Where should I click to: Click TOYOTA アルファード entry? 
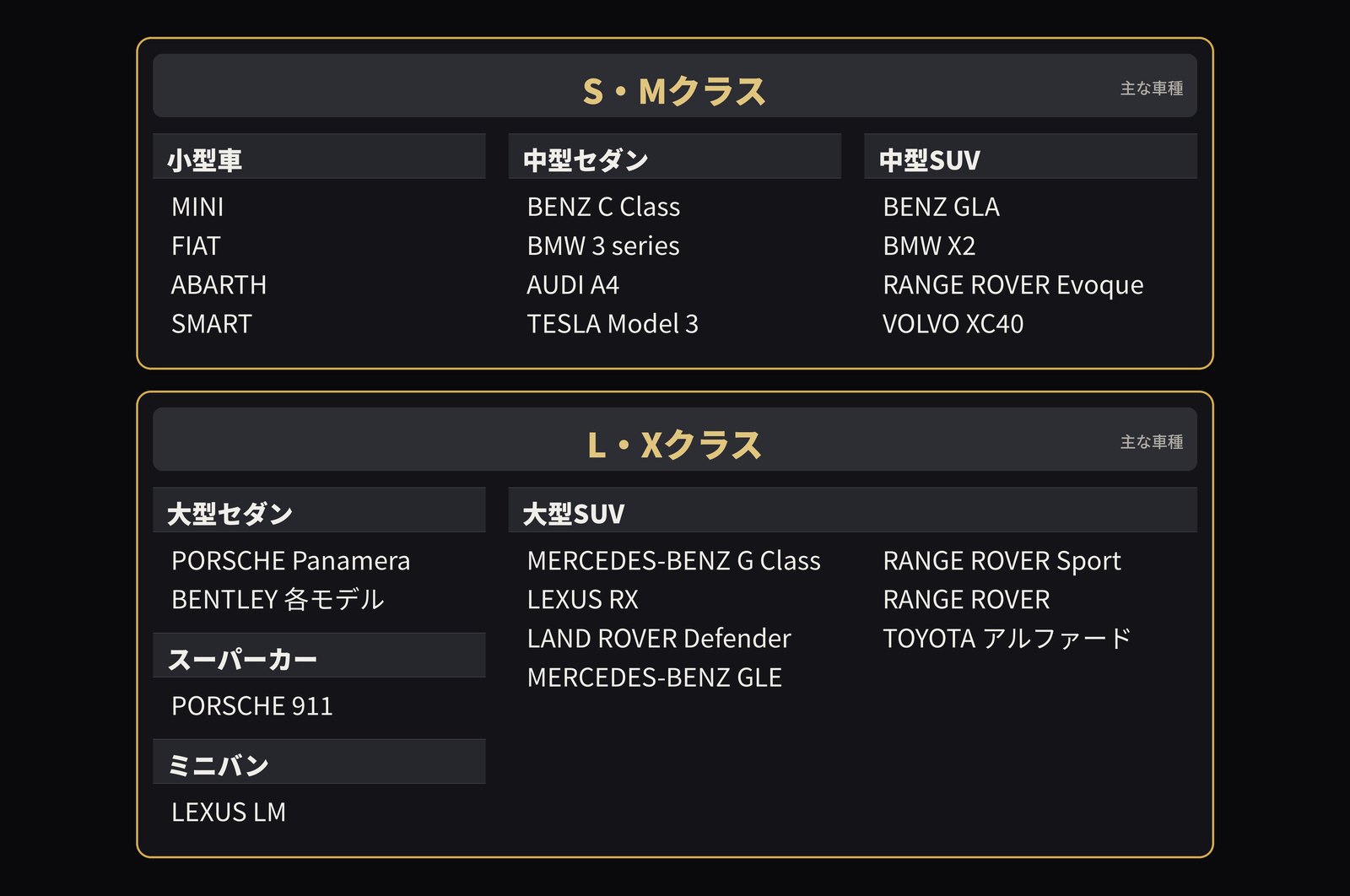pos(1007,638)
